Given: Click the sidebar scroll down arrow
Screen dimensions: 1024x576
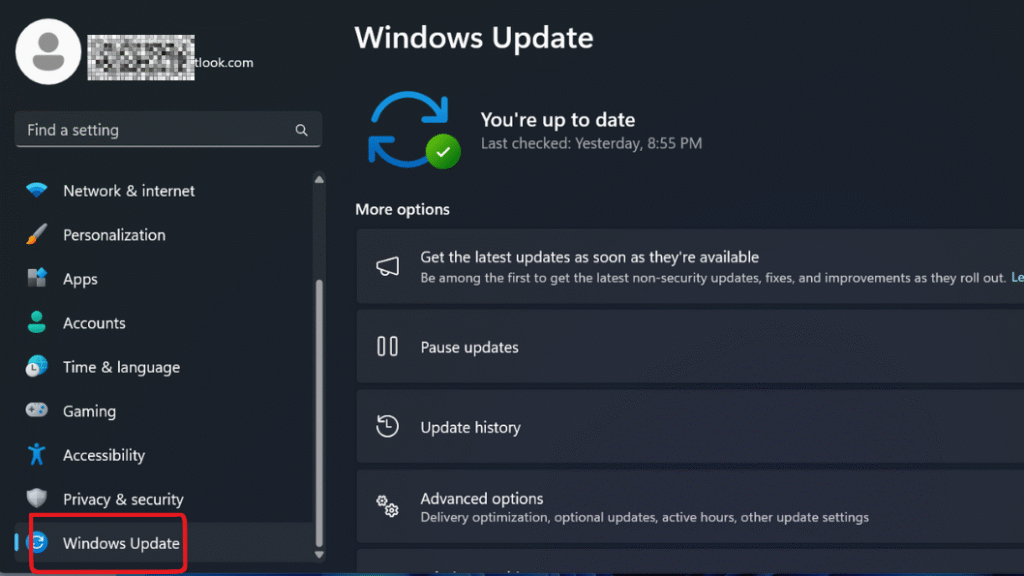Looking at the screenshot, I should [x=319, y=554].
